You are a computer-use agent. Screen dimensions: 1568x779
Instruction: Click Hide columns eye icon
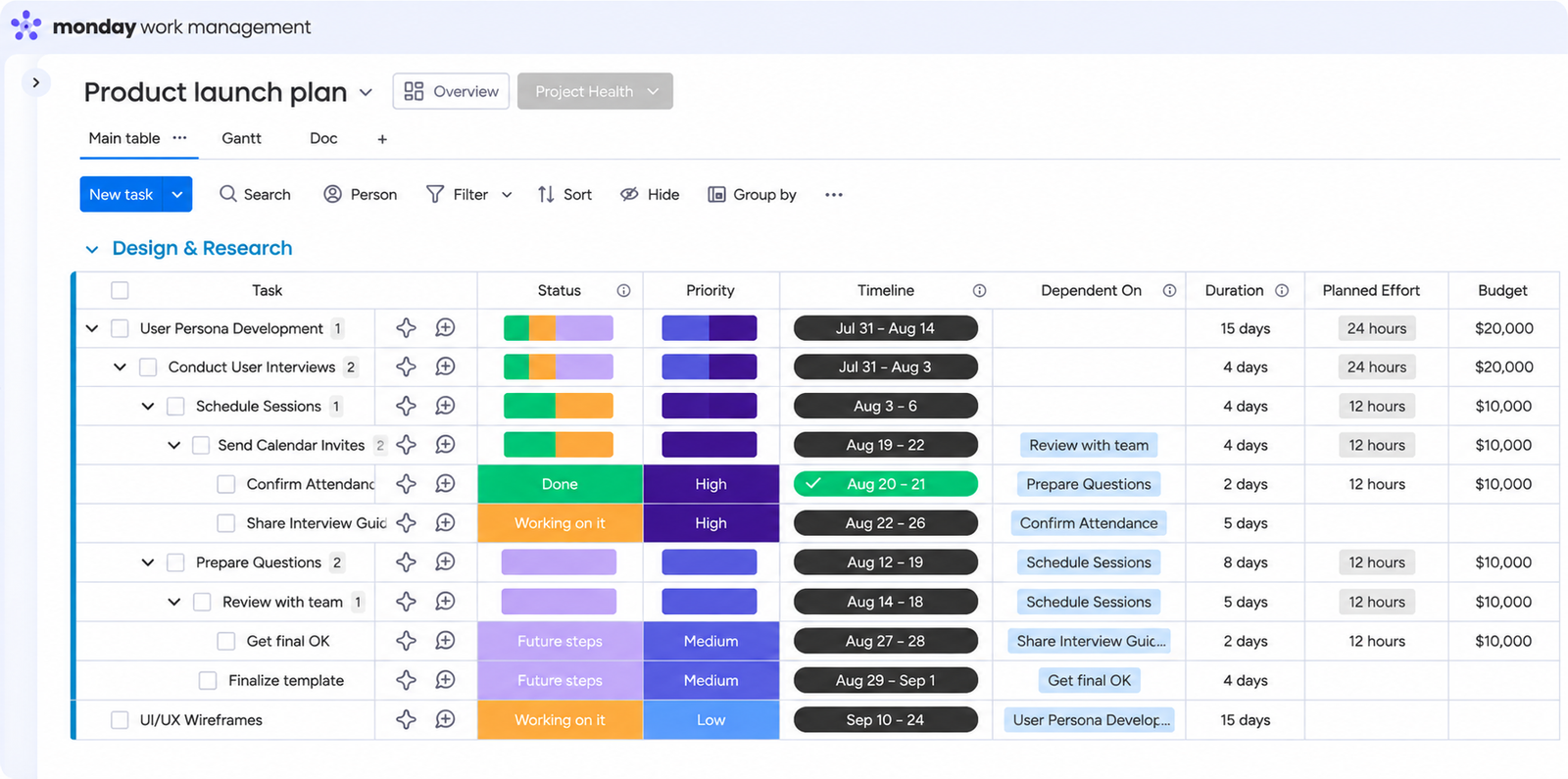629,194
